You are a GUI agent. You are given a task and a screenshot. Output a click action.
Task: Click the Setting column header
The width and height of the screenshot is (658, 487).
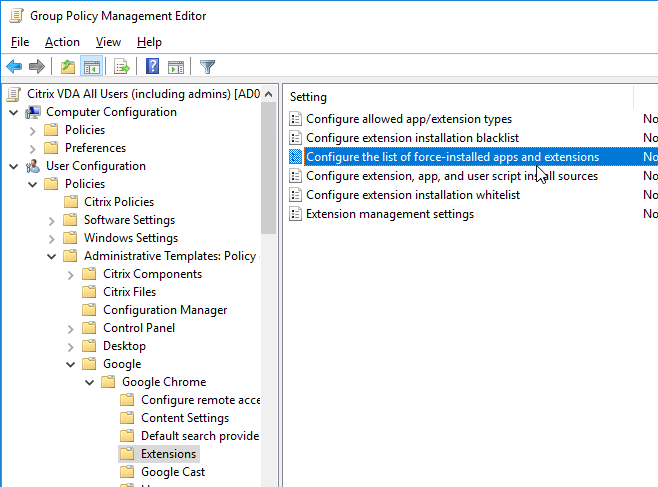pyautogui.click(x=460, y=97)
